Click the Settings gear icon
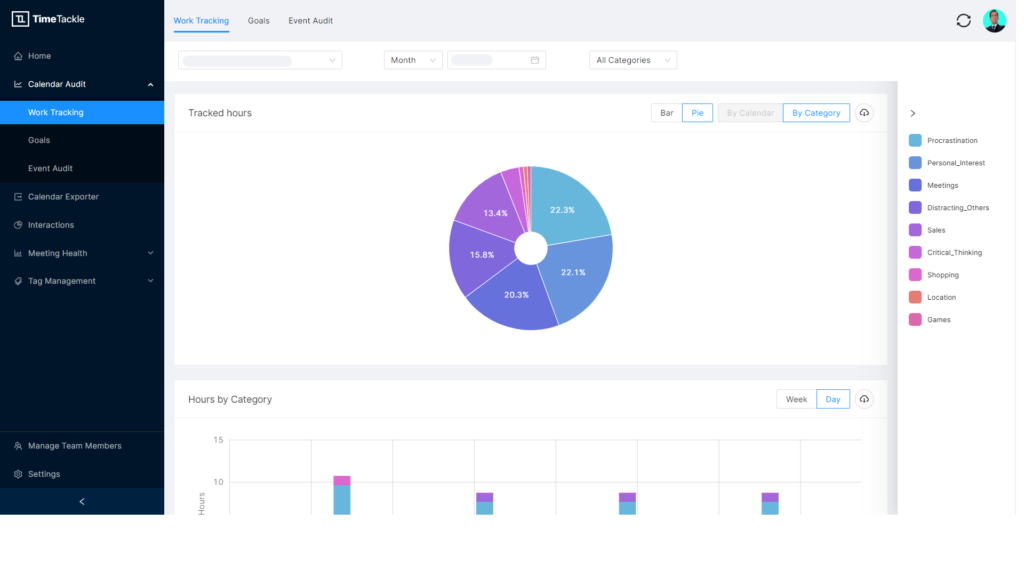Image resolution: width=1024 pixels, height=576 pixels. pyautogui.click(x=18, y=474)
